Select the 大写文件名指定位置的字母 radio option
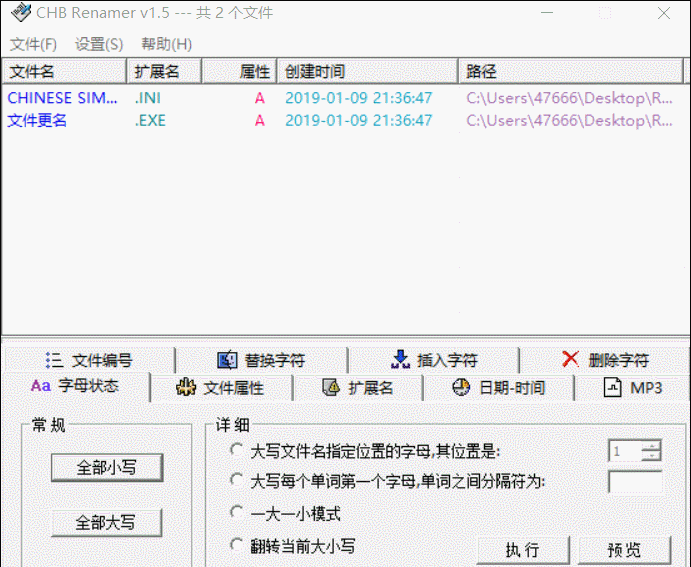 pyautogui.click(x=237, y=450)
